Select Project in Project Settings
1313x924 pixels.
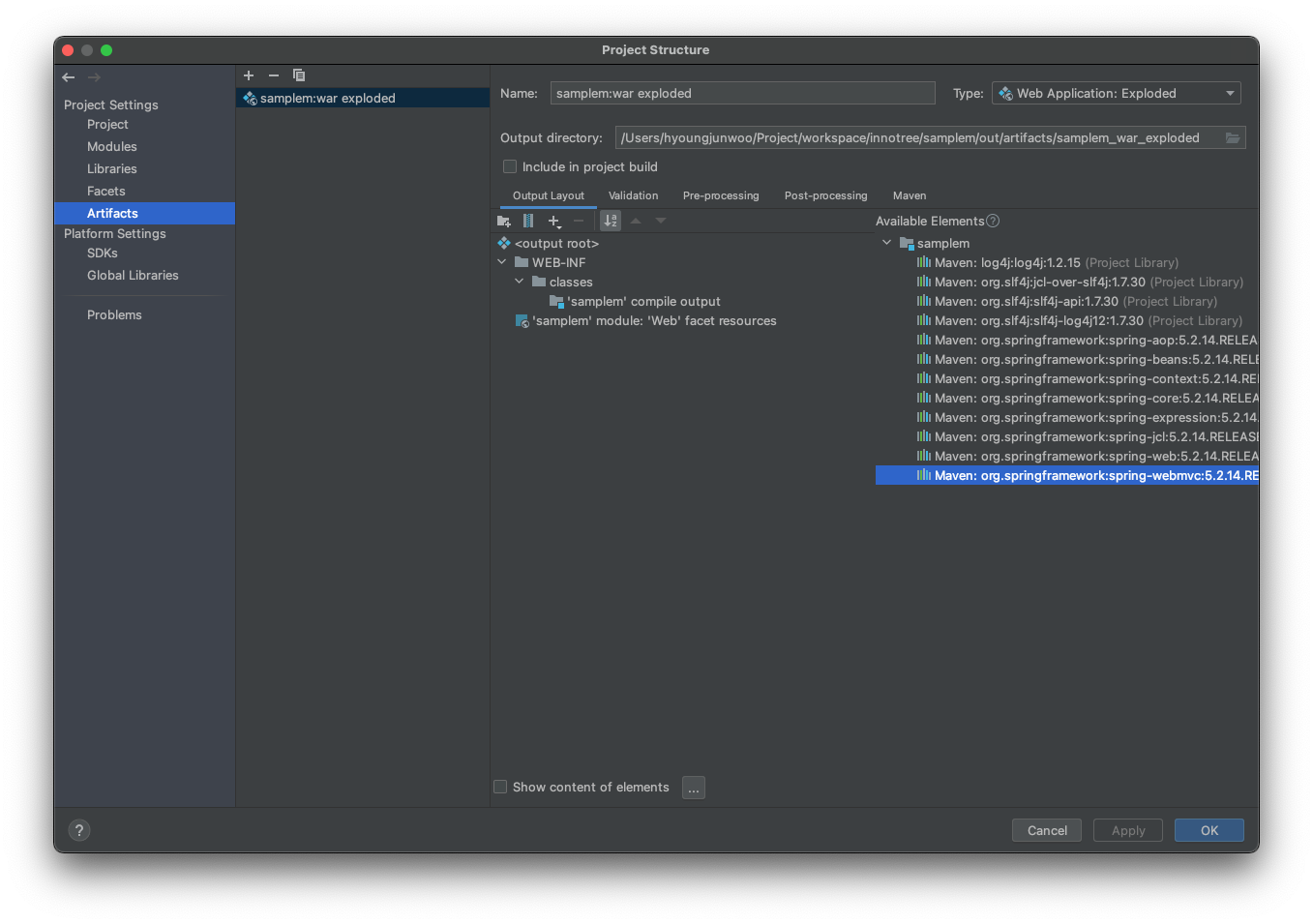[107, 125]
